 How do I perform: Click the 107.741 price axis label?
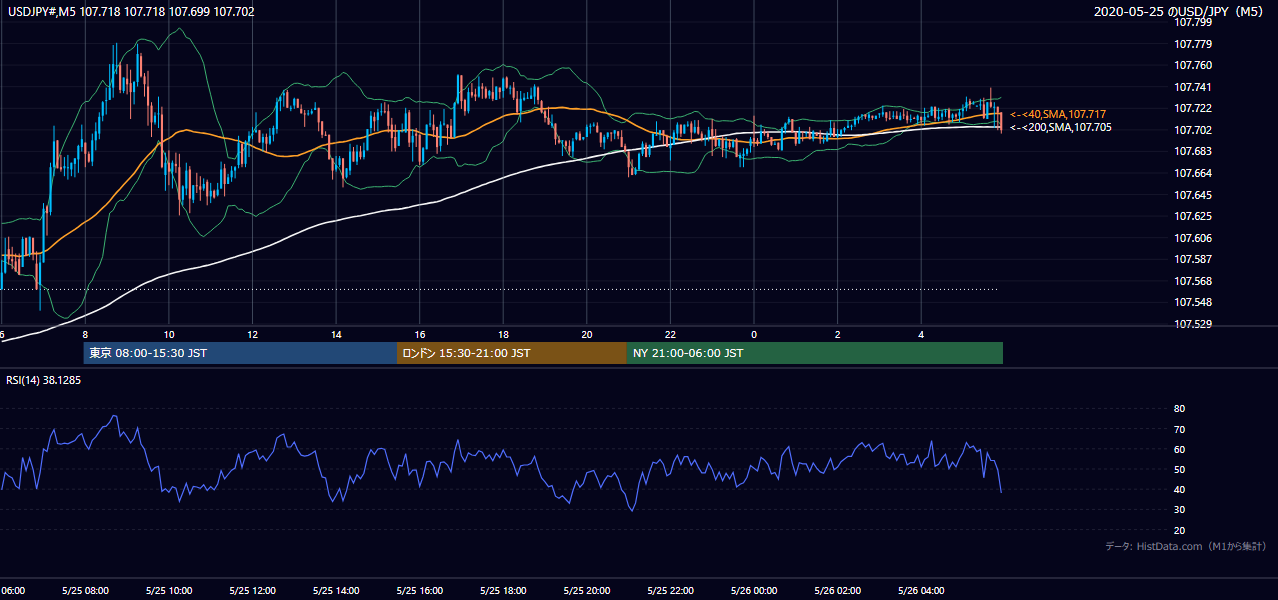pos(1192,87)
